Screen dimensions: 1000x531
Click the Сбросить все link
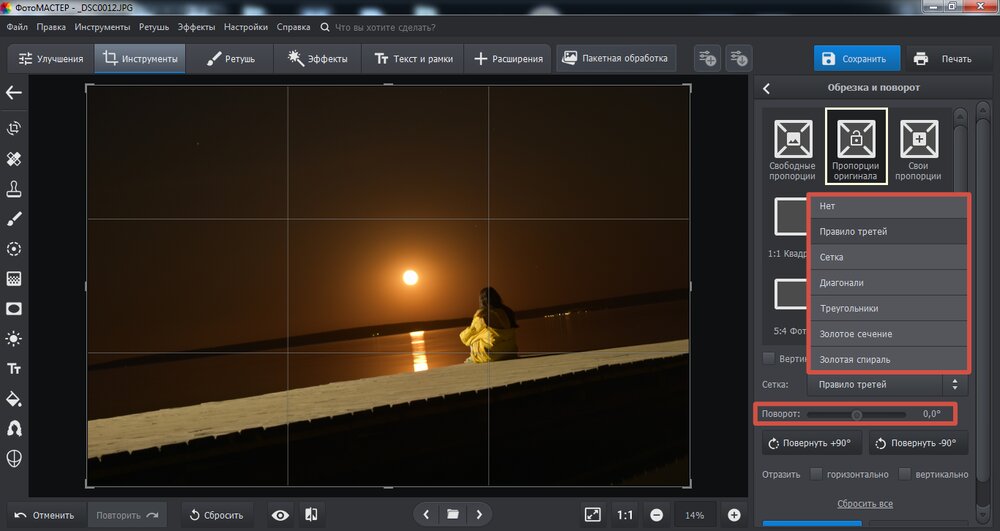[864, 503]
